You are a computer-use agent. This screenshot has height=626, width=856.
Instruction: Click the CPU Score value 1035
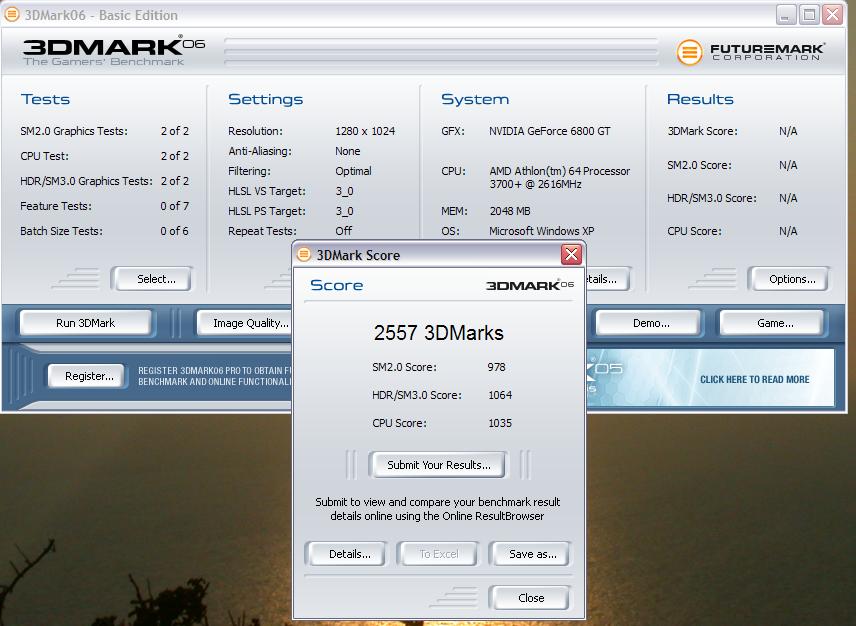click(500, 423)
